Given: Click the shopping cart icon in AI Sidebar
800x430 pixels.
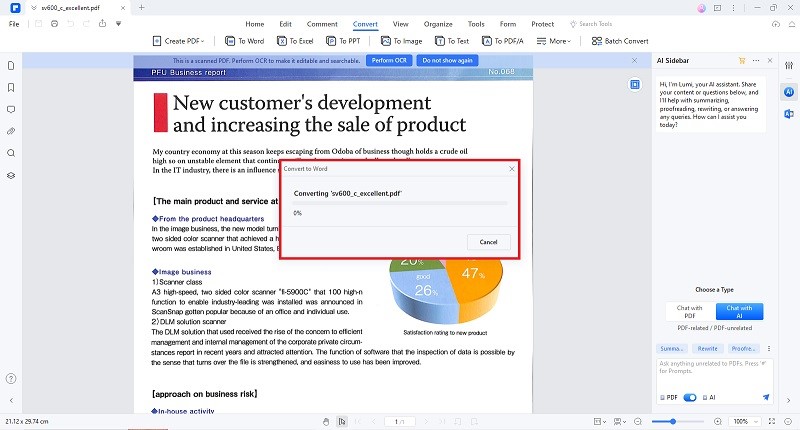Looking at the screenshot, I should pyautogui.click(x=742, y=61).
